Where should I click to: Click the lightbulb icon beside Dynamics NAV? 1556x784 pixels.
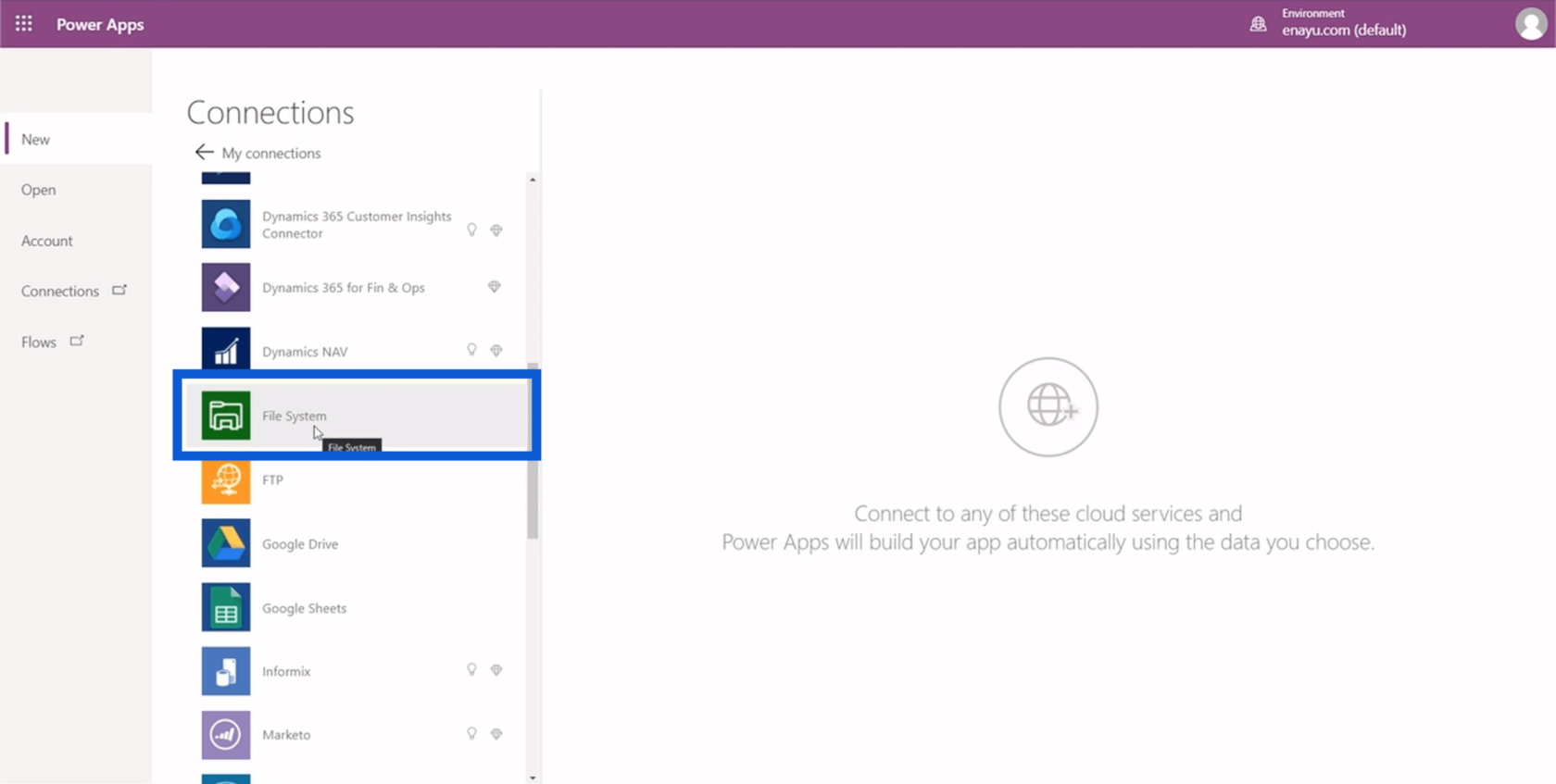(x=471, y=350)
